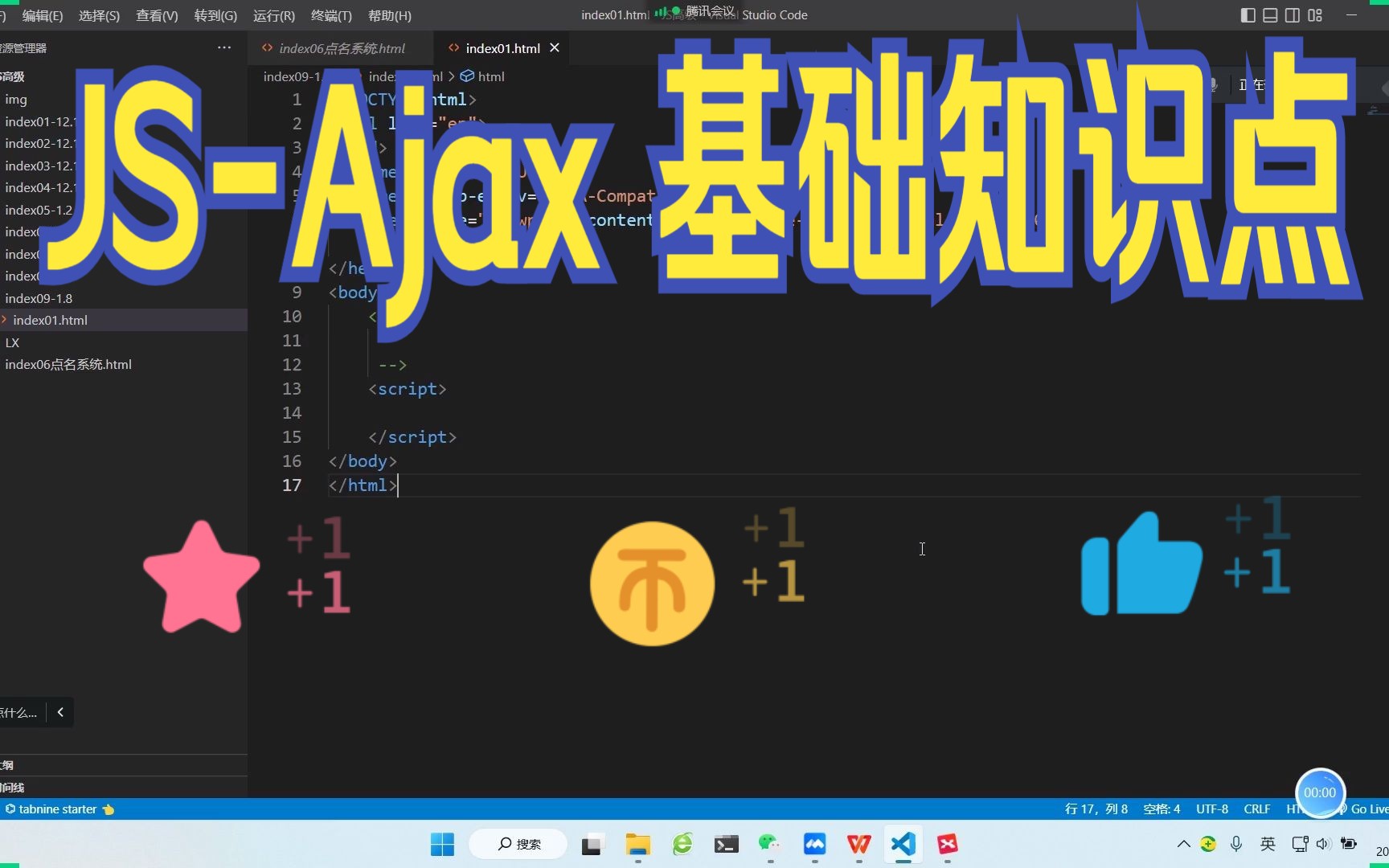This screenshot has height=868, width=1389.
Task: Toggle the primary sidebar visibility
Action: pos(1248,14)
